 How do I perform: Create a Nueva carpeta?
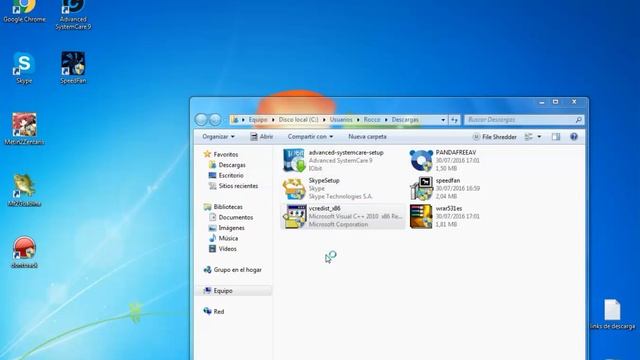[367, 137]
